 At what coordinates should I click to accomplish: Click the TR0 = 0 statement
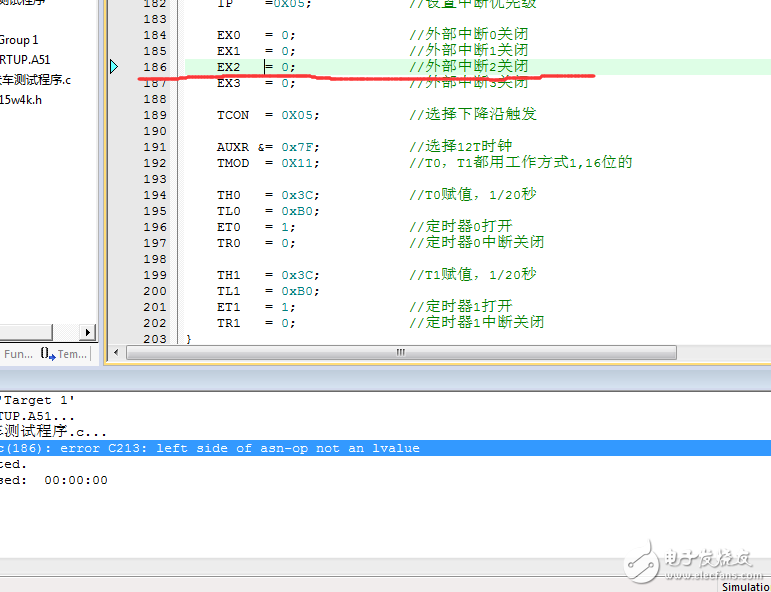pos(257,243)
